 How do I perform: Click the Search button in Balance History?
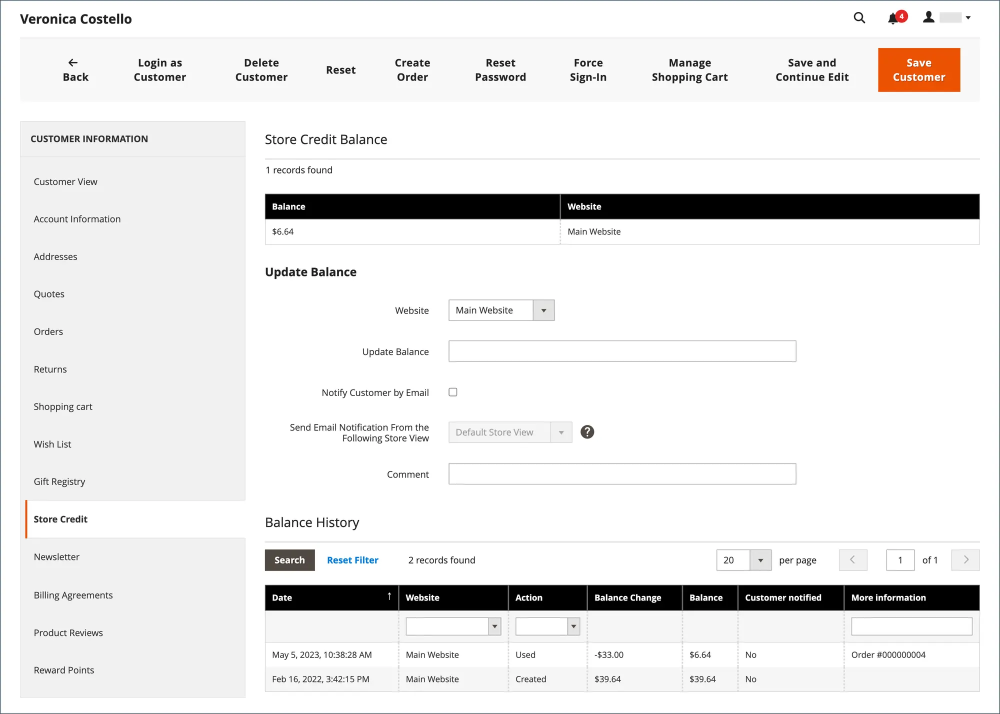[289, 560]
